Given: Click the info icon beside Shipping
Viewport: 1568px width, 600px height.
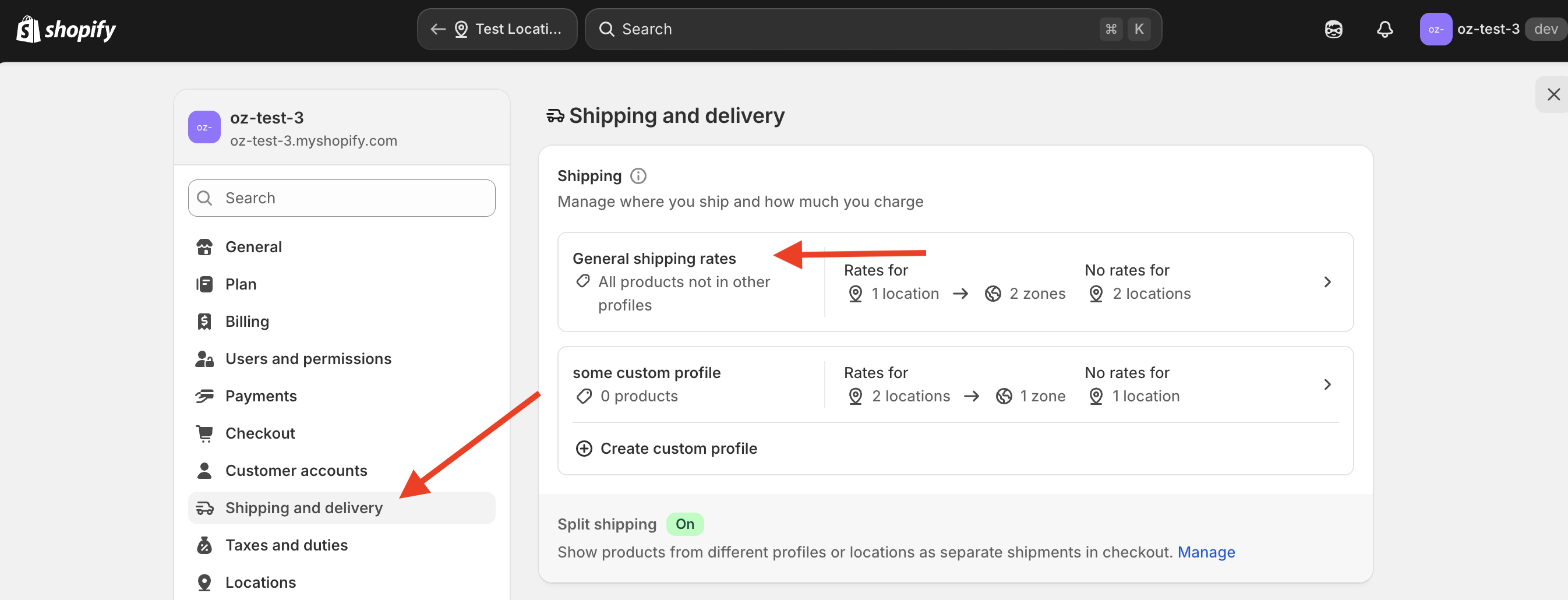Looking at the screenshot, I should click(x=638, y=176).
